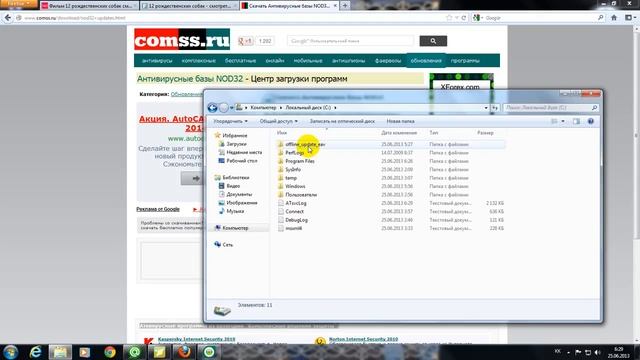Open мобильные menu on comss.ru
Screen dimensions: 640x360
coord(308,60)
